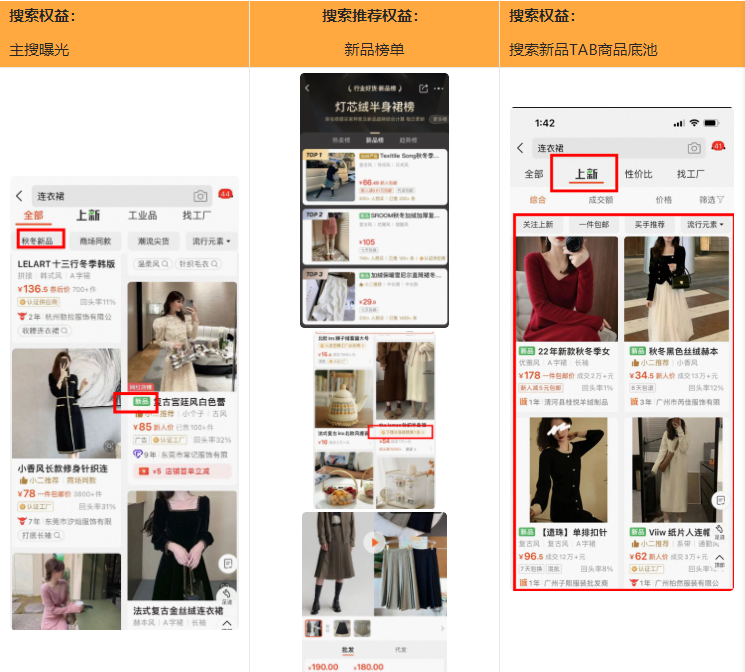Tap camera icon in right phone search bar
The width and height of the screenshot is (745, 672).
pos(694,148)
